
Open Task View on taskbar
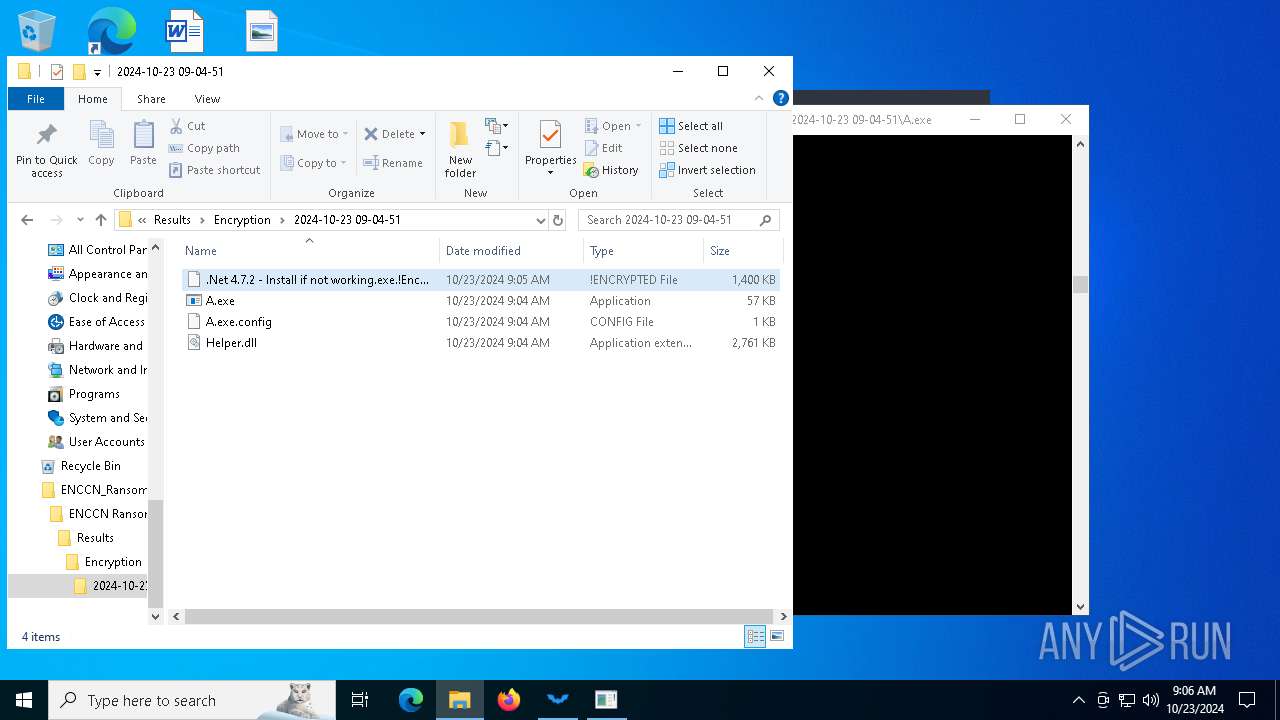[360, 700]
